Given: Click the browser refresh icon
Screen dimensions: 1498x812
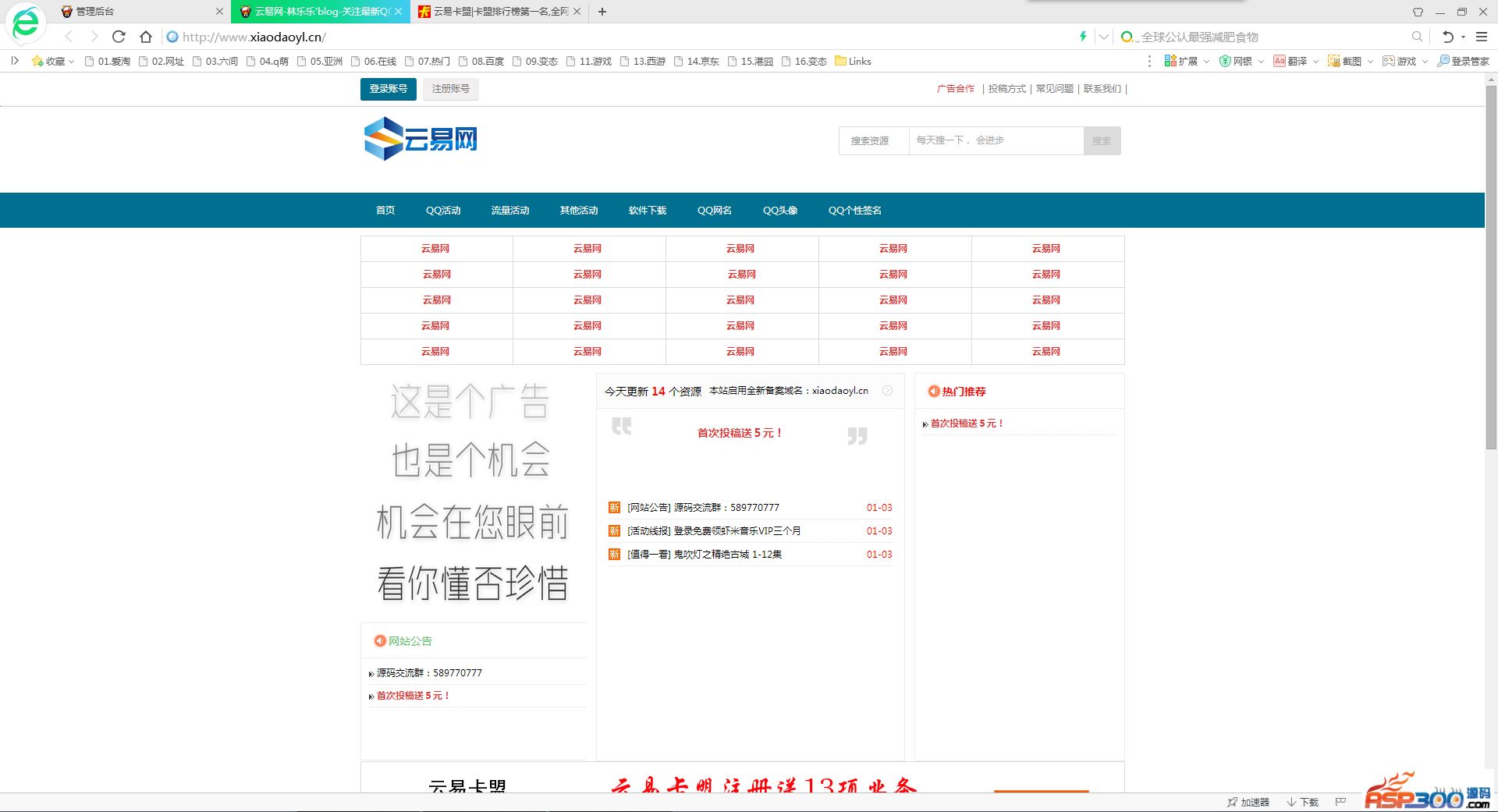Looking at the screenshot, I should click(119, 37).
